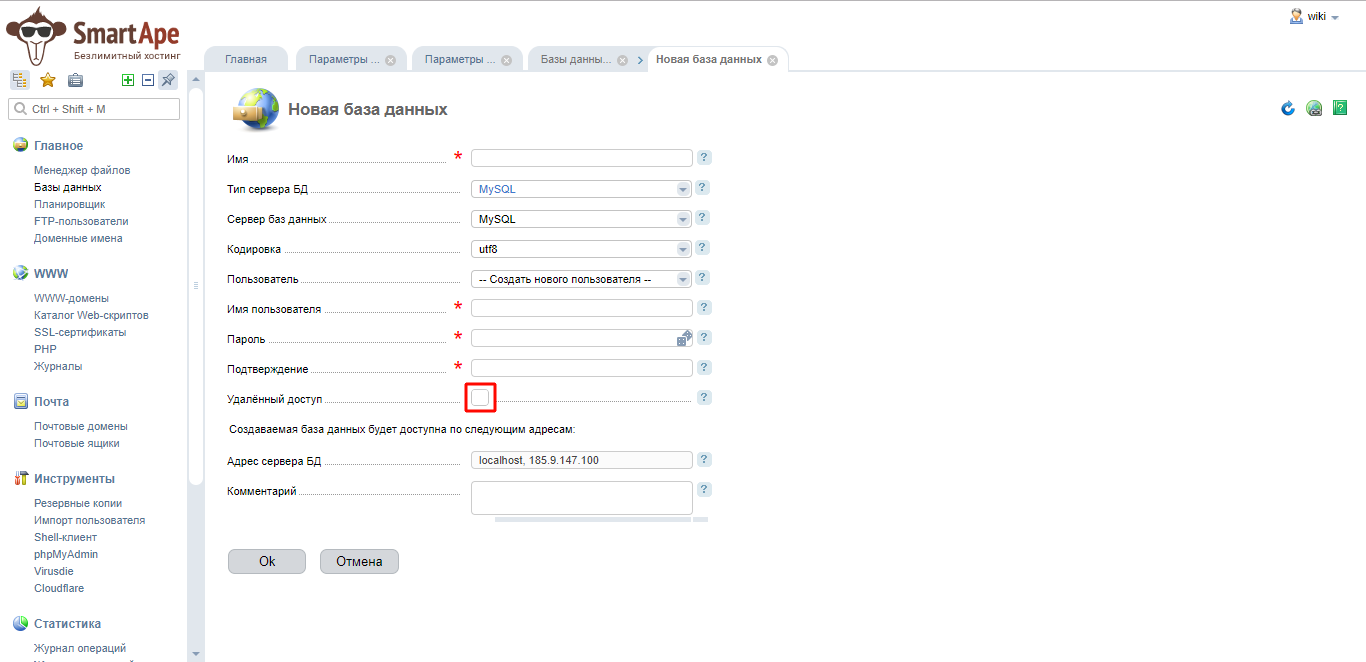Collapse all menu sections with minus icon
This screenshot has width=1366, height=662.
148,81
